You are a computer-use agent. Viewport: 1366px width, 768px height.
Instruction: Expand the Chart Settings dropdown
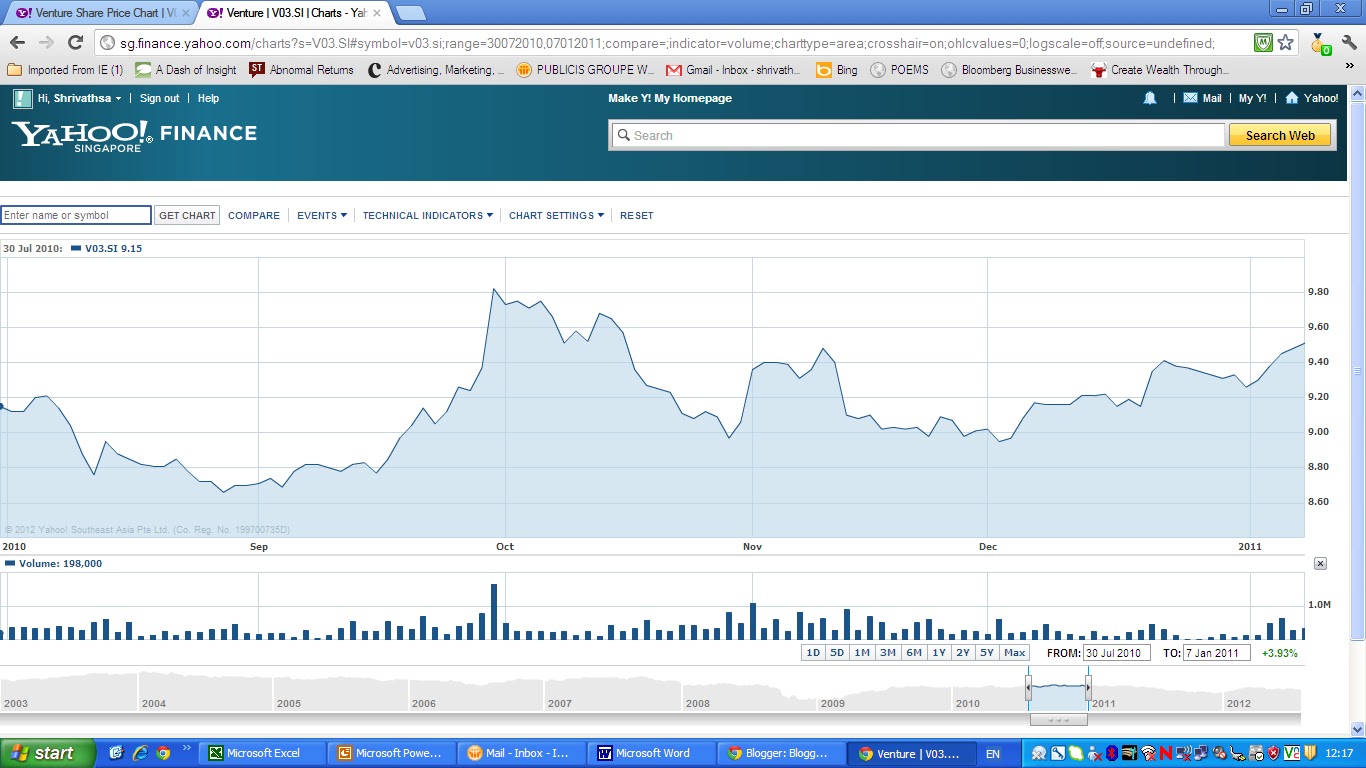click(556, 215)
